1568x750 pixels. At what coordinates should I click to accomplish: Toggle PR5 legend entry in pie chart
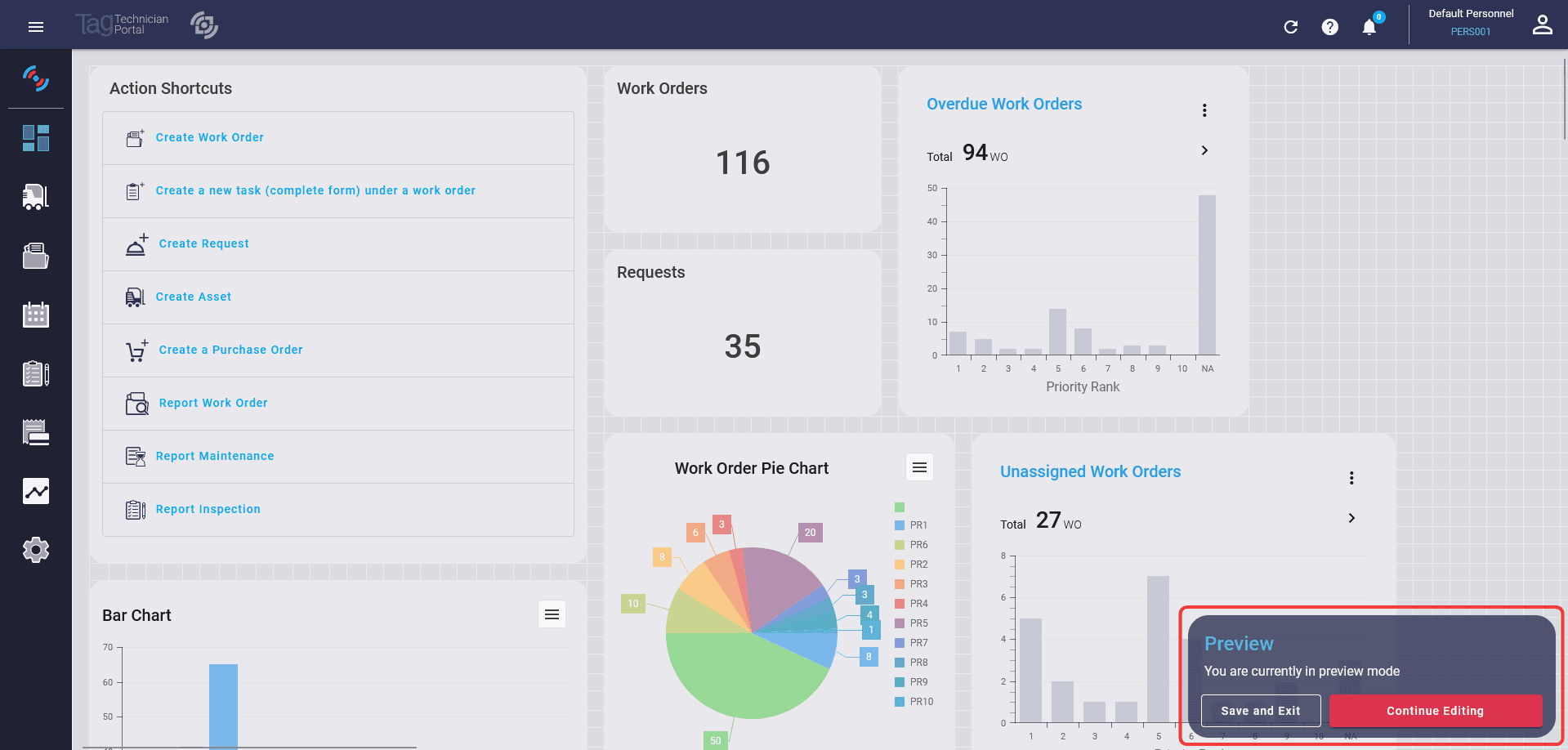(911, 623)
